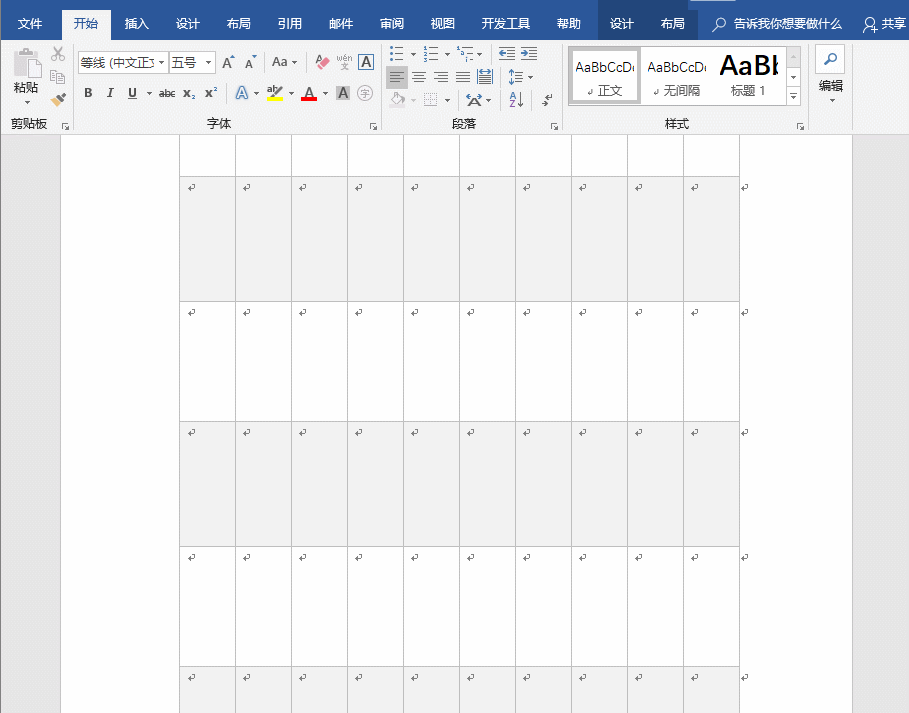Increase font size with the grow-font icon

(x=228, y=62)
